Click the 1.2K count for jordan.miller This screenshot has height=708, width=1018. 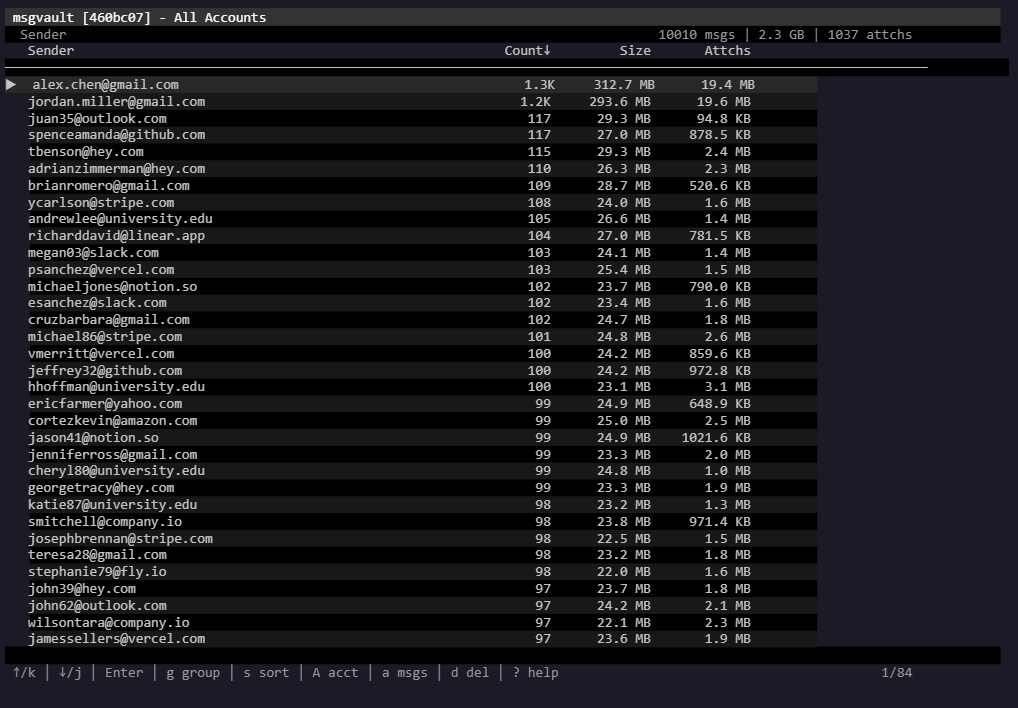point(536,101)
